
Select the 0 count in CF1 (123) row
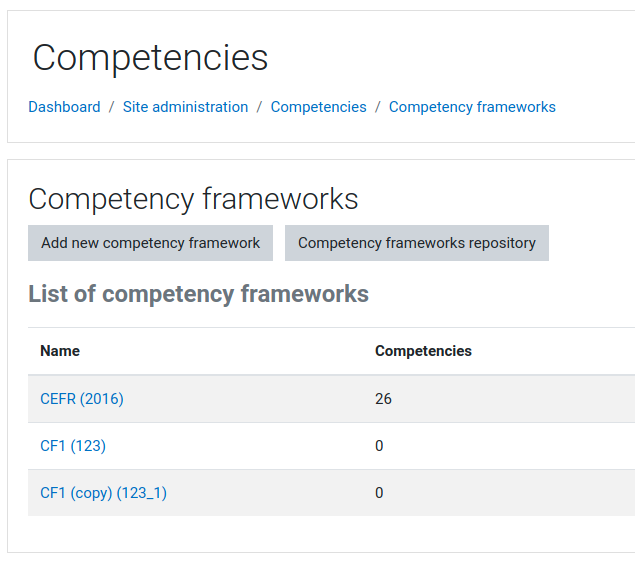pos(379,446)
